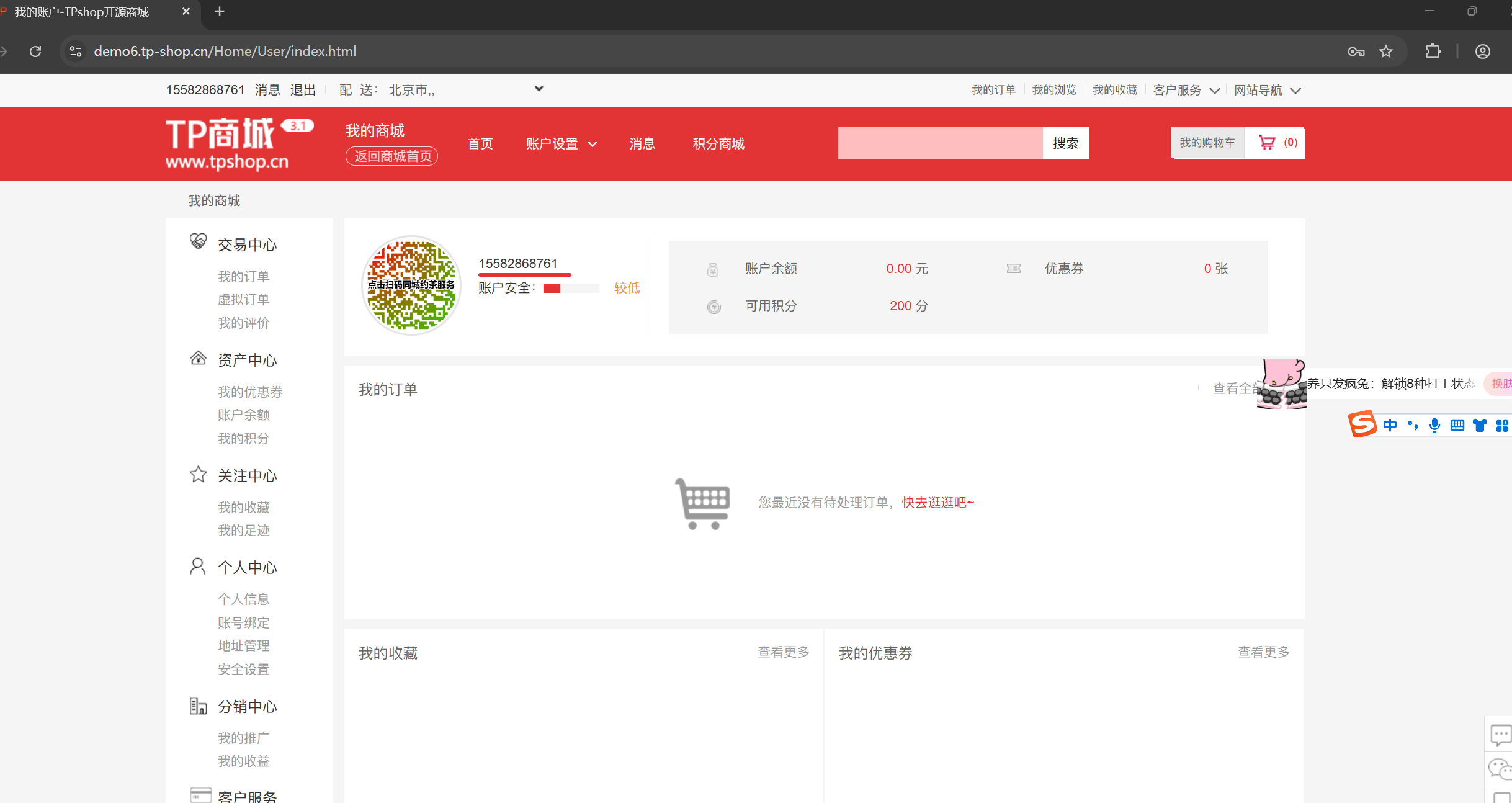
Task: Click the 个人中心 person icon in sidebar
Action: point(197,565)
